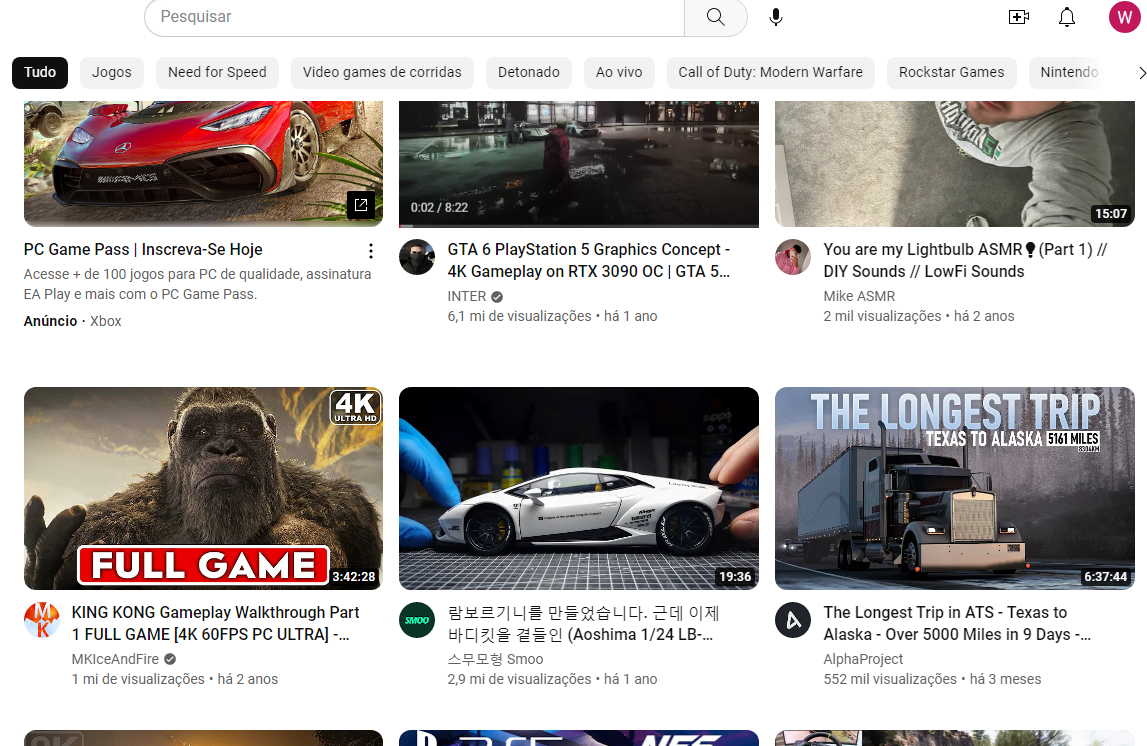Open the create video icon
Image resolution: width=1147 pixels, height=746 pixels.
[x=1019, y=17]
